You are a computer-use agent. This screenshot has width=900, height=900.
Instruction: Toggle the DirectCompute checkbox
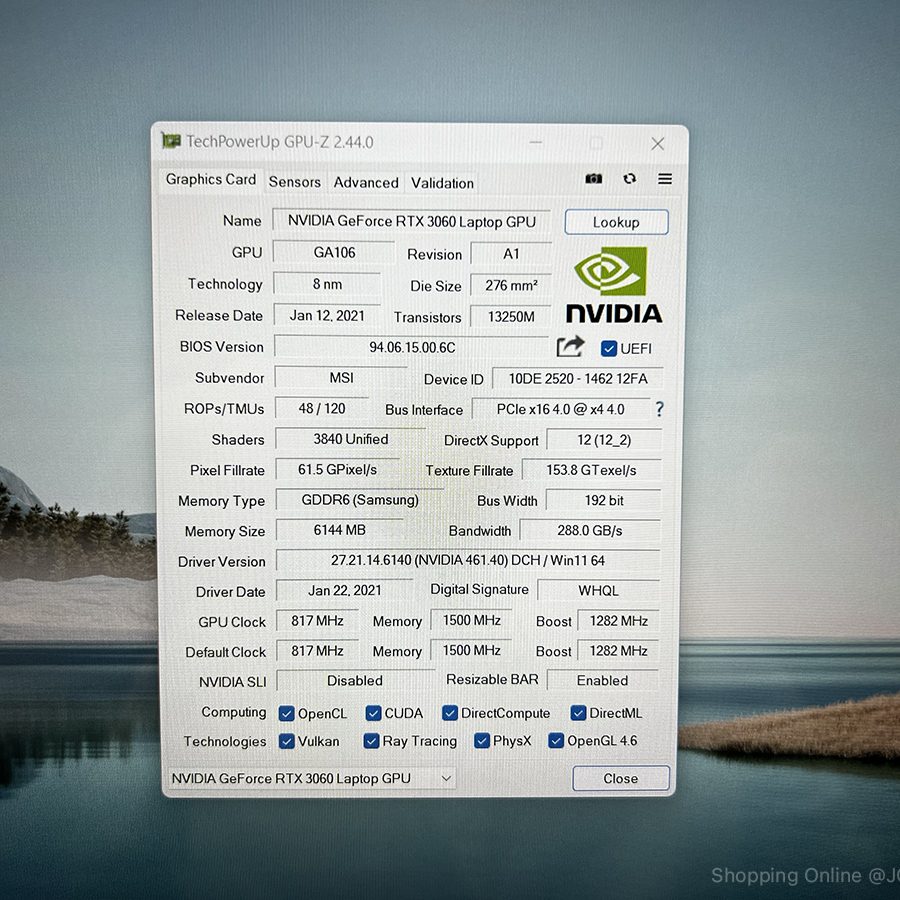coord(450,713)
